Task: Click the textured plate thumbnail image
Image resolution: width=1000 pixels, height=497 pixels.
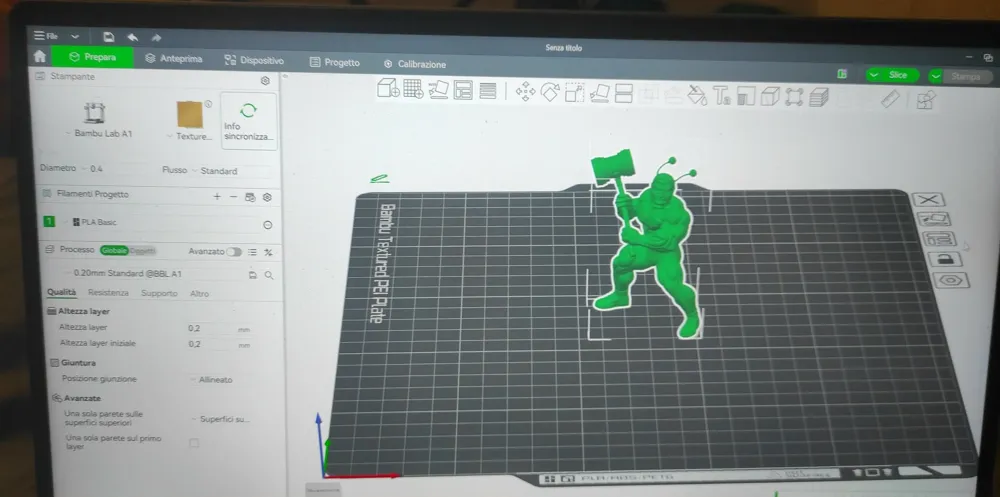Action: (x=190, y=115)
